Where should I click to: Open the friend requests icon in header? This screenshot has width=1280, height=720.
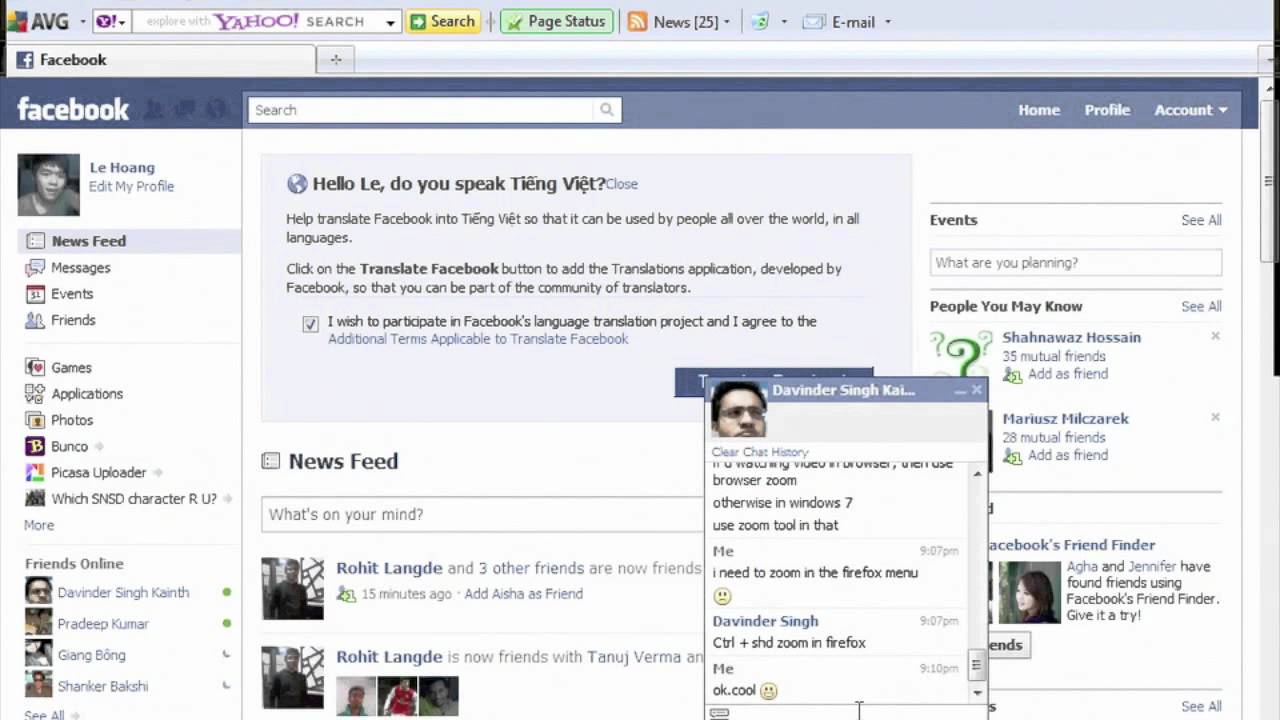coord(153,109)
